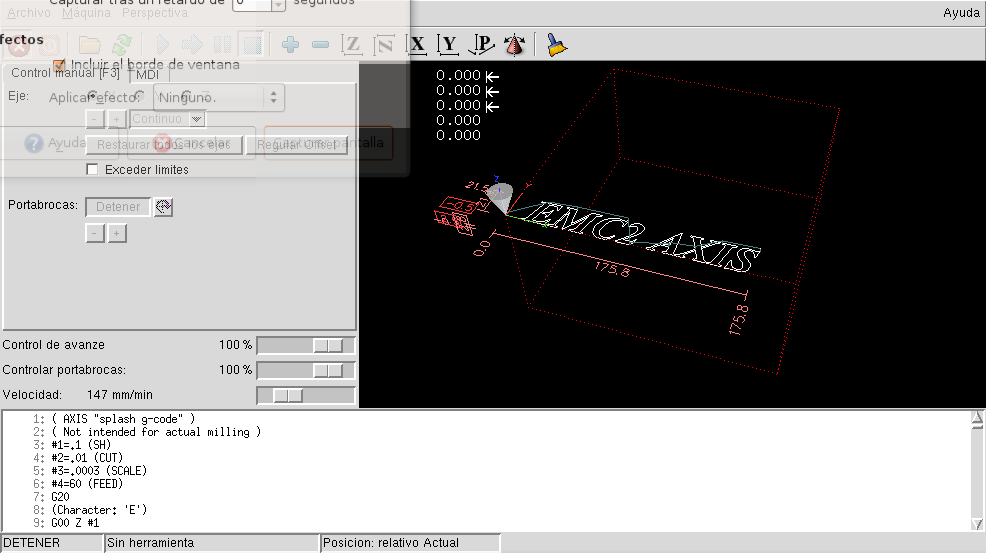Step through the program with the arrow icon
This screenshot has height=553, width=986.
(x=192, y=45)
